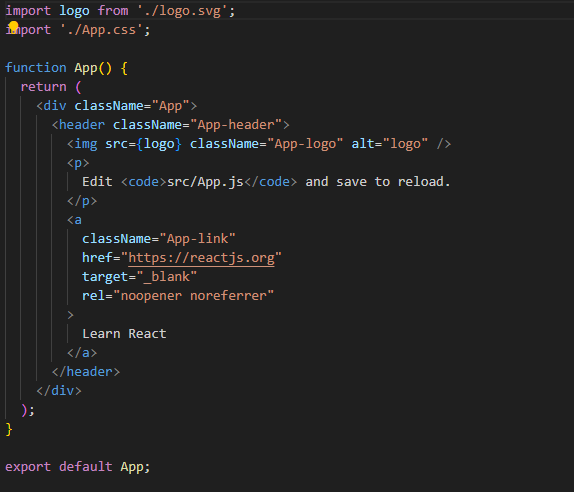The image size is (574, 492).
Task: Open the https://reactjs.org link
Action: coord(201,258)
